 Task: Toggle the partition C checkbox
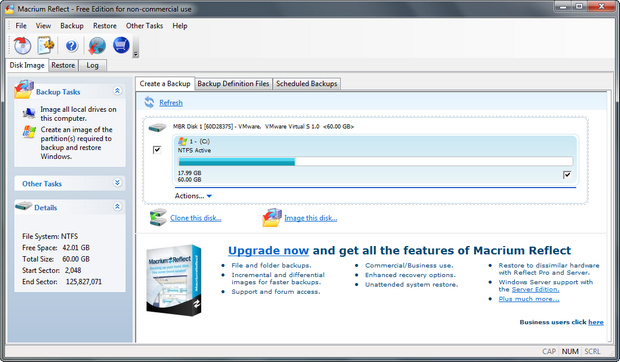[x=567, y=175]
